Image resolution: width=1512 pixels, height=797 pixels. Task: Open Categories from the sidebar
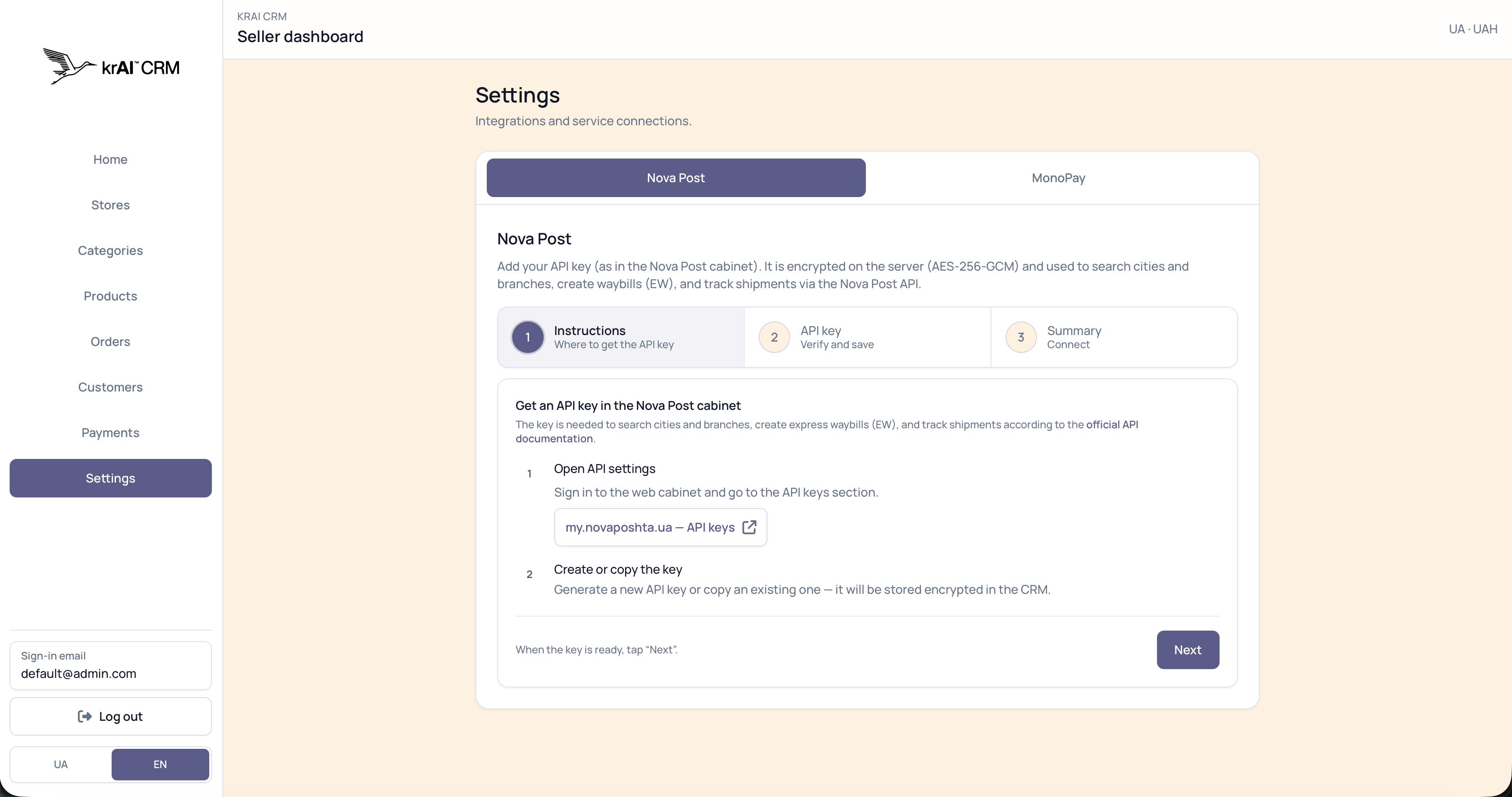point(110,250)
